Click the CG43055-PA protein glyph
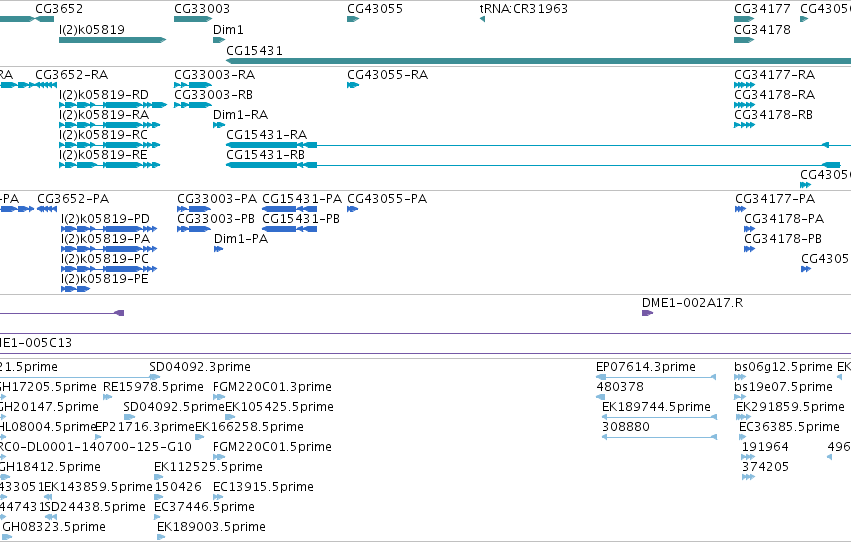 click(353, 209)
